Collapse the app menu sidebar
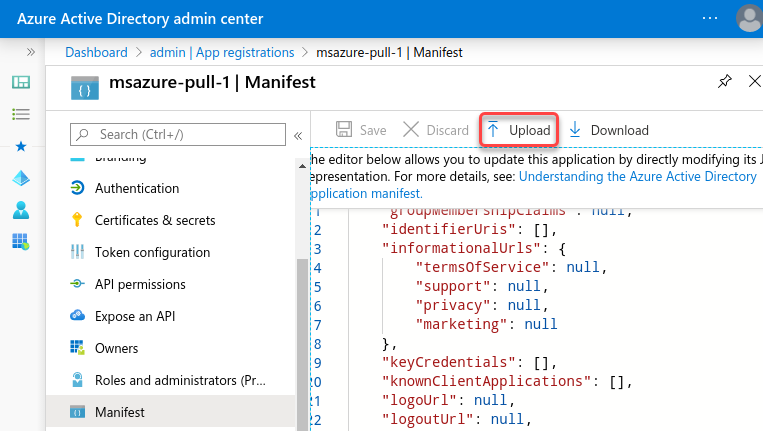The width and height of the screenshot is (763, 431). [x=297, y=134]
